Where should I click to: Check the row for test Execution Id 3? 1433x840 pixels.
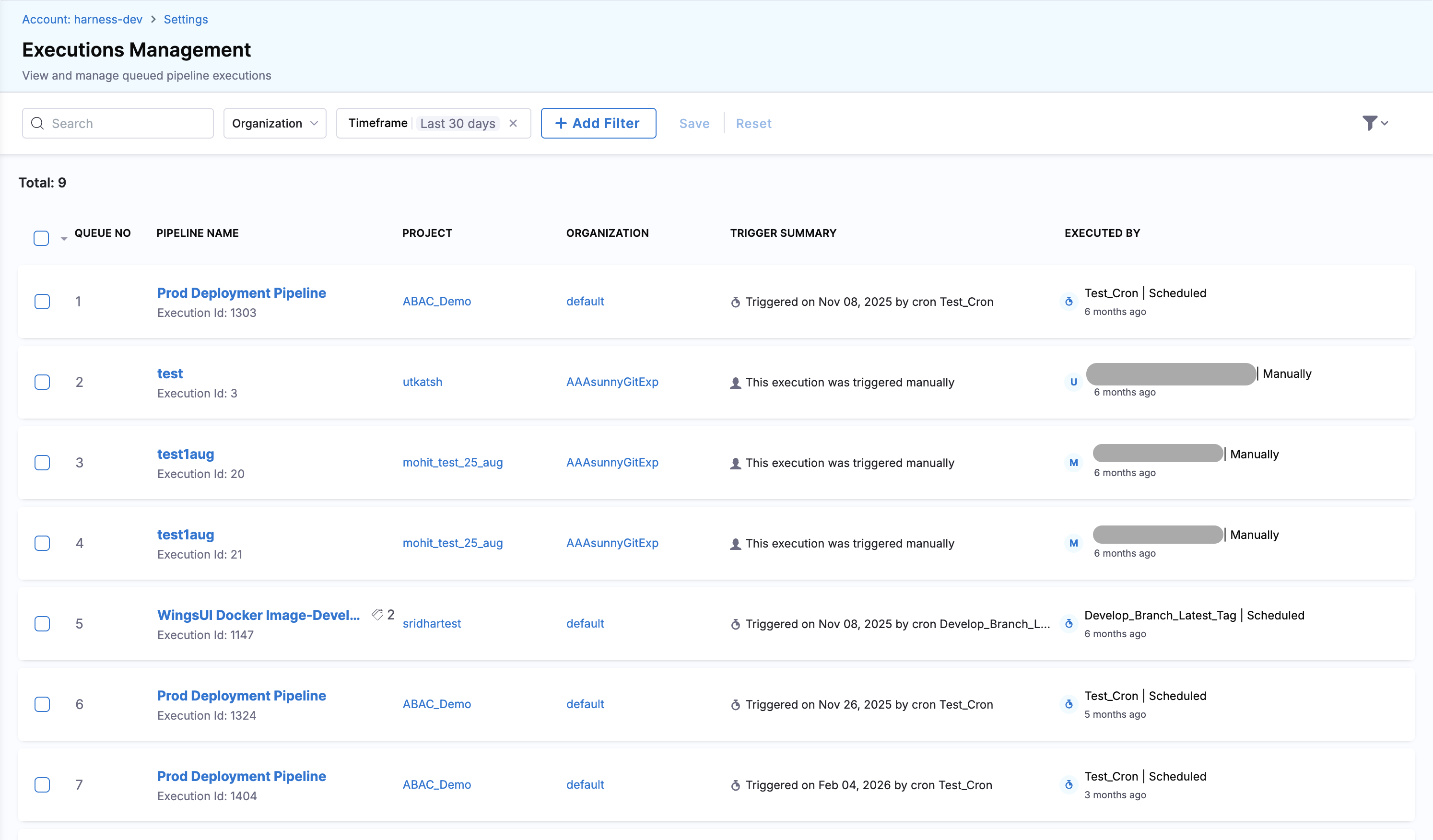click(x=42, y=382)
